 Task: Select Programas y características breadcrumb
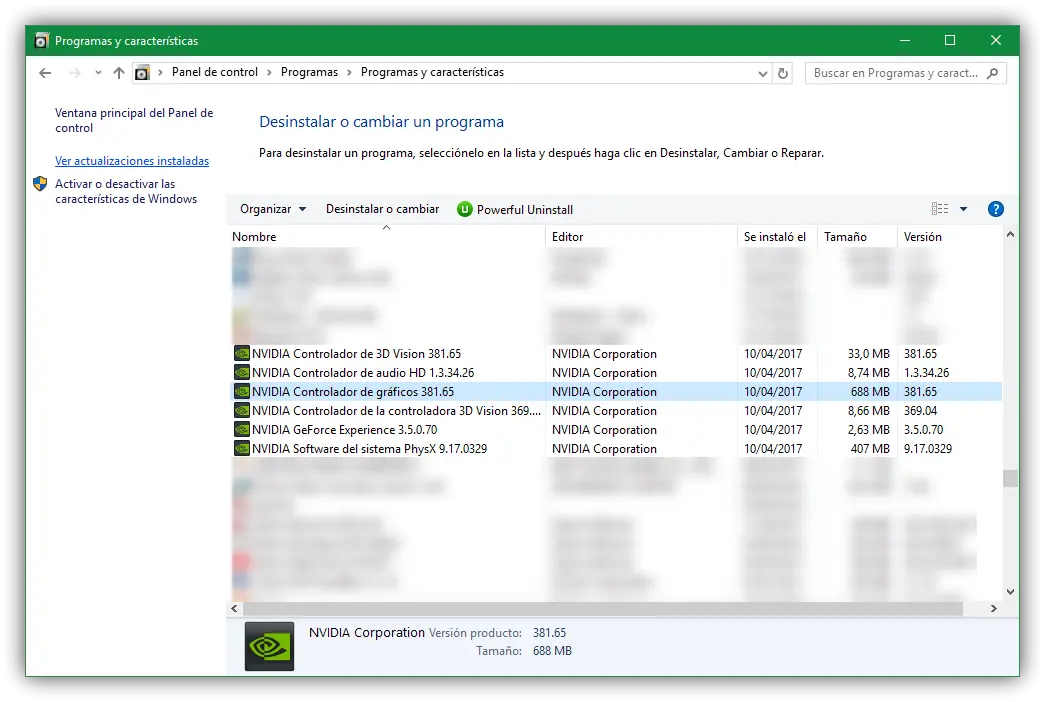point(432,72)
